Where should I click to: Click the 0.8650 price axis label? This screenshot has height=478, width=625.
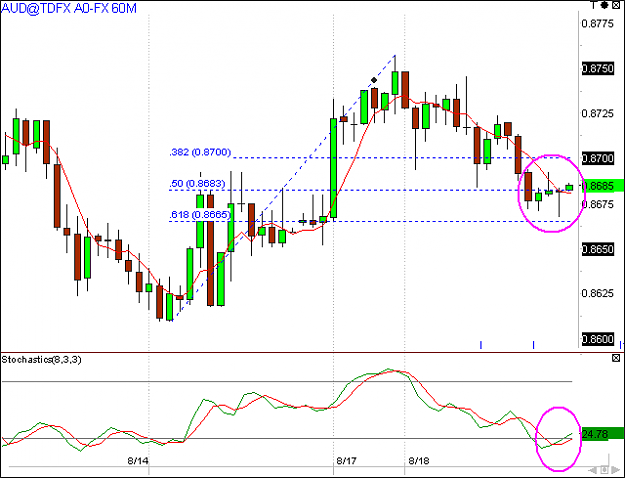pyautogui.click(x=597, y=249)
